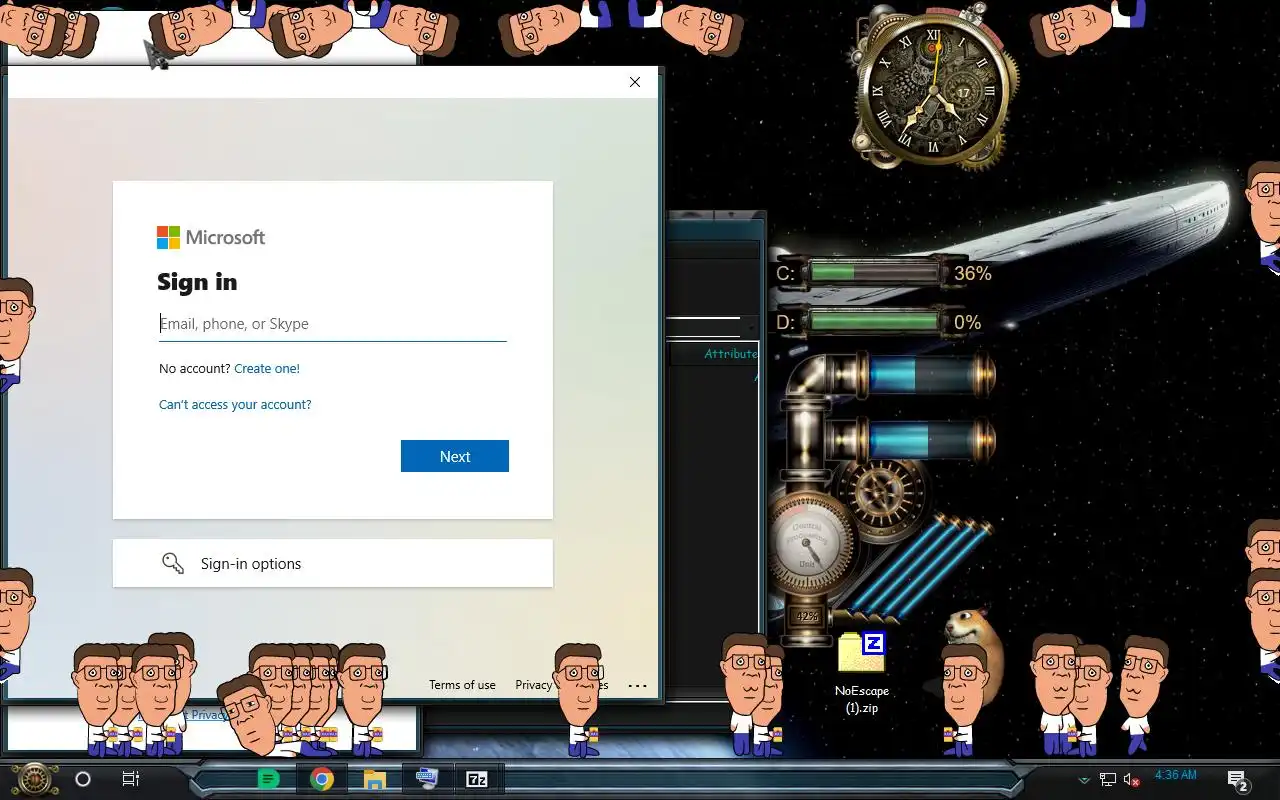
Task: Click the Create one! link
Action: click(x=267, y=368)
